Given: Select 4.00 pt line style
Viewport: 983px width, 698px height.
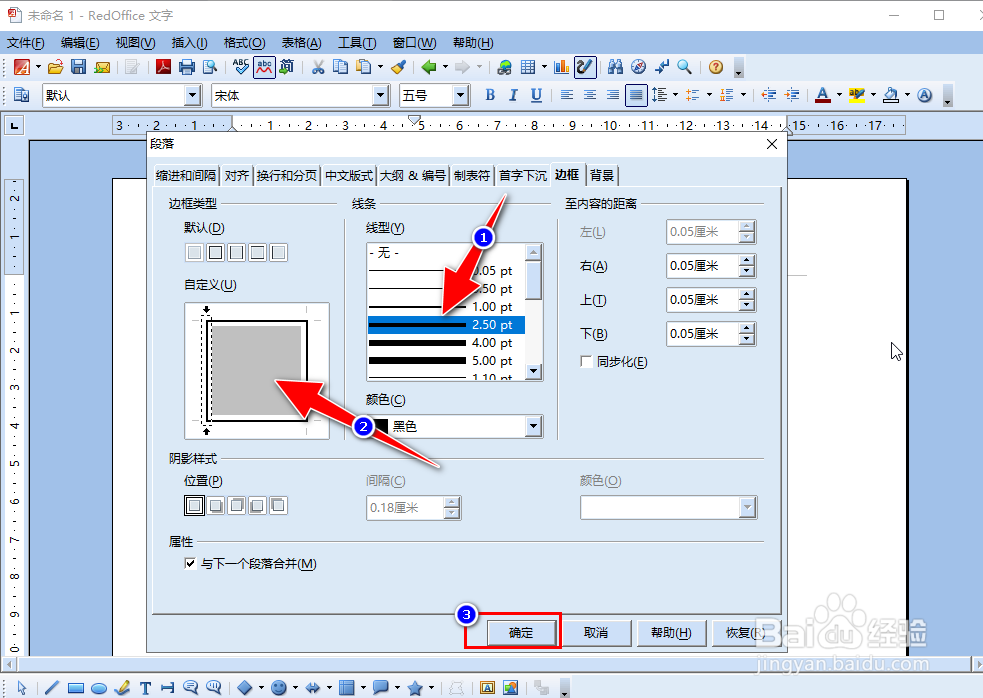Looking at the screenshot, I should (446, 343).
